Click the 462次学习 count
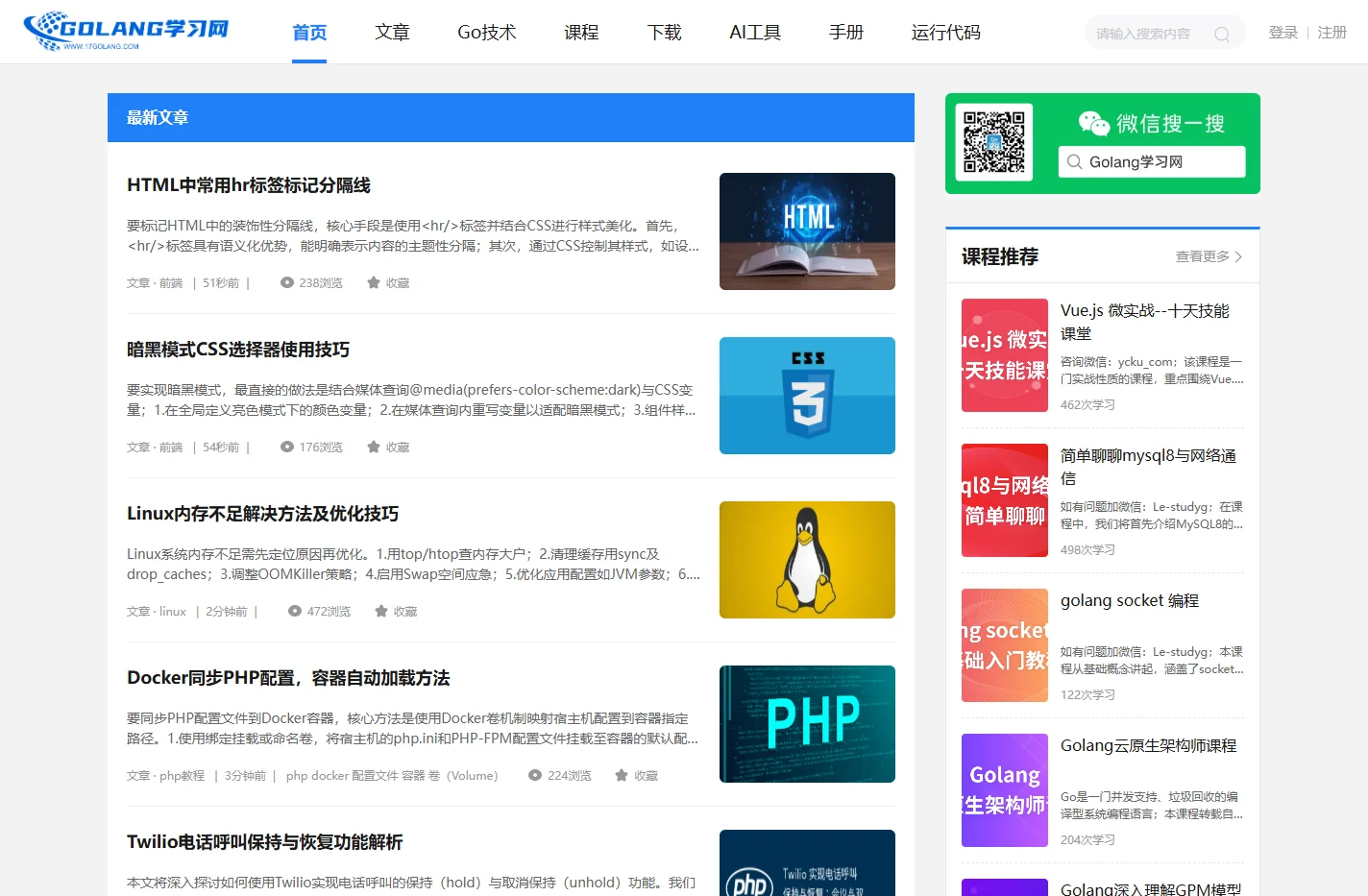This screenshot has height=896, width=1368. pos(1087,405)
